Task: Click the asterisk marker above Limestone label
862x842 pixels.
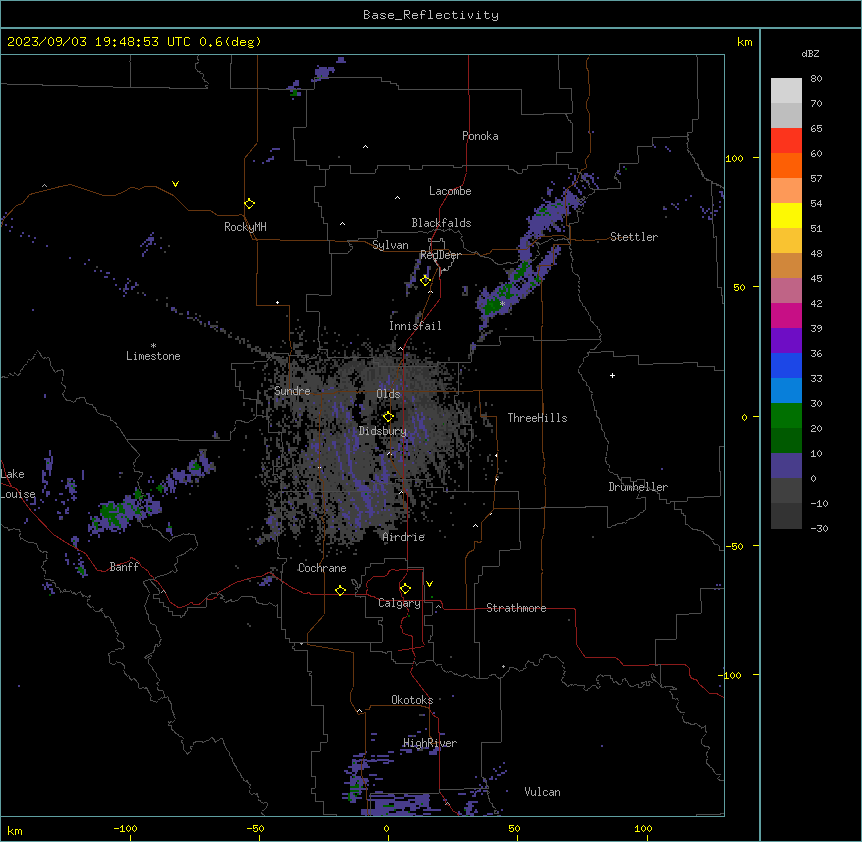Action: click(153, 346)
